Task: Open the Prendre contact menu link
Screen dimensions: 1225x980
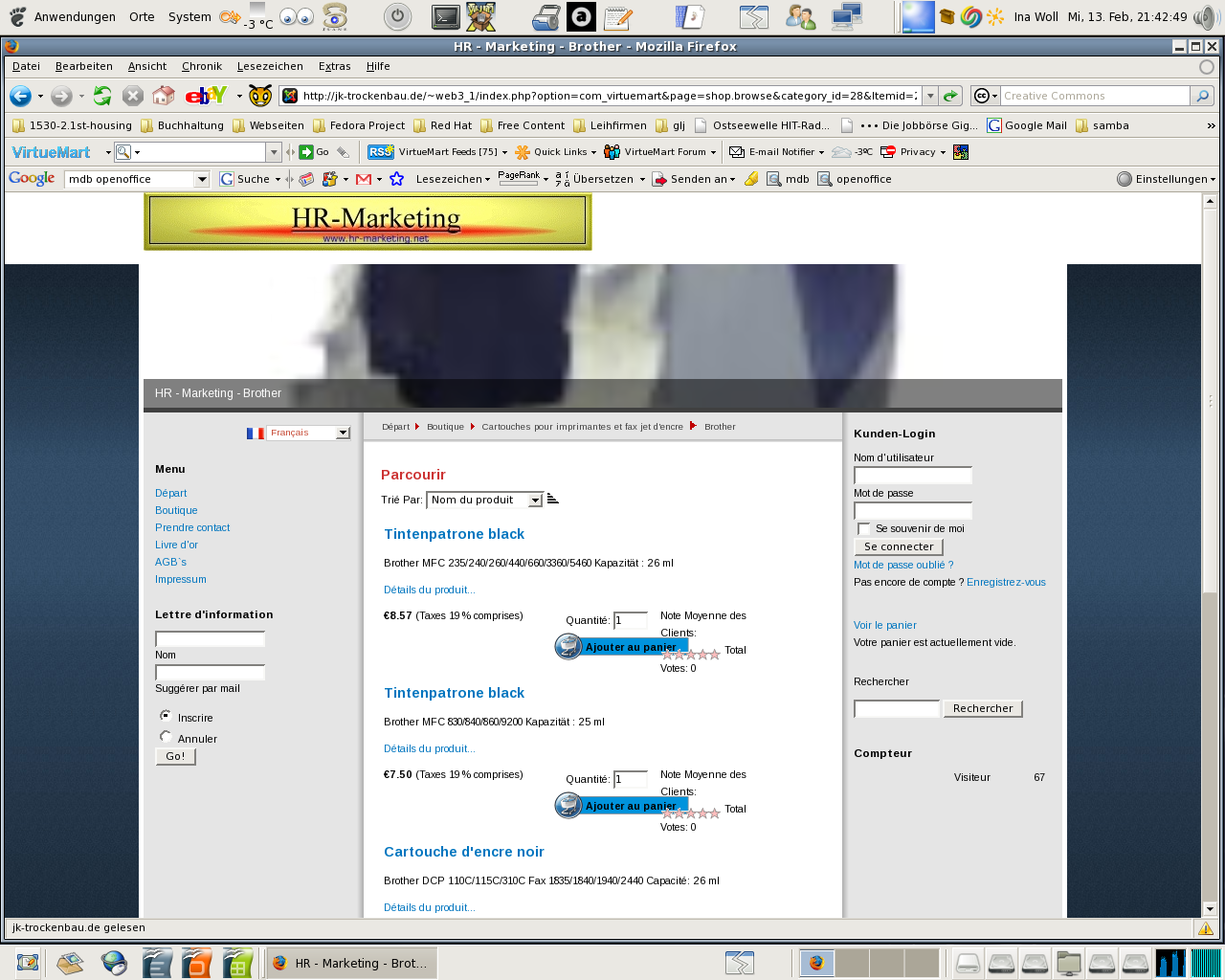Action: pos(192,527)
